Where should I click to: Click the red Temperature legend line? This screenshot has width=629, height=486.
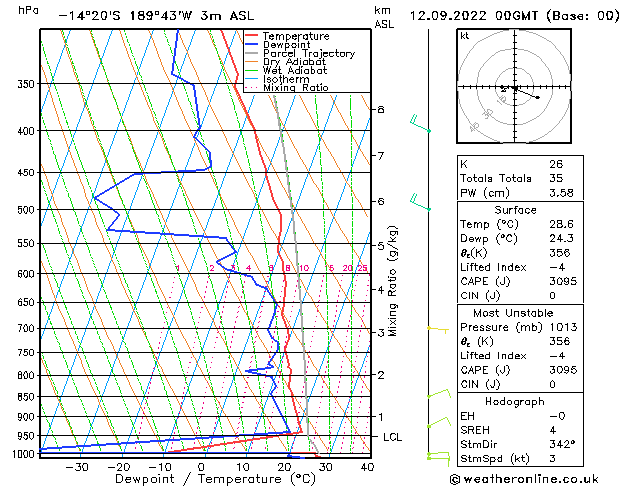coord(252,36)
